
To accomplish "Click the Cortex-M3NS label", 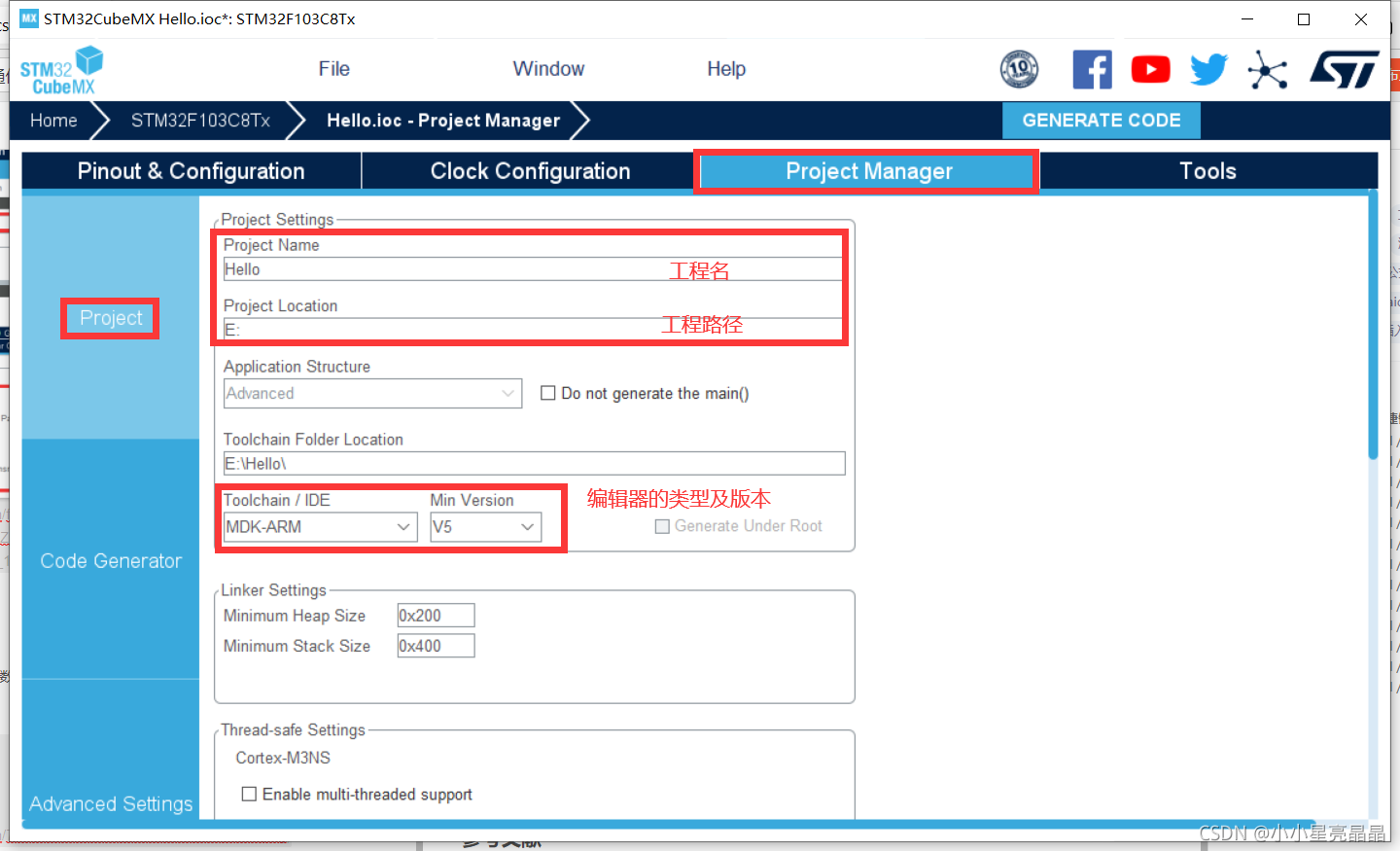I will click(x=283, y=758).
